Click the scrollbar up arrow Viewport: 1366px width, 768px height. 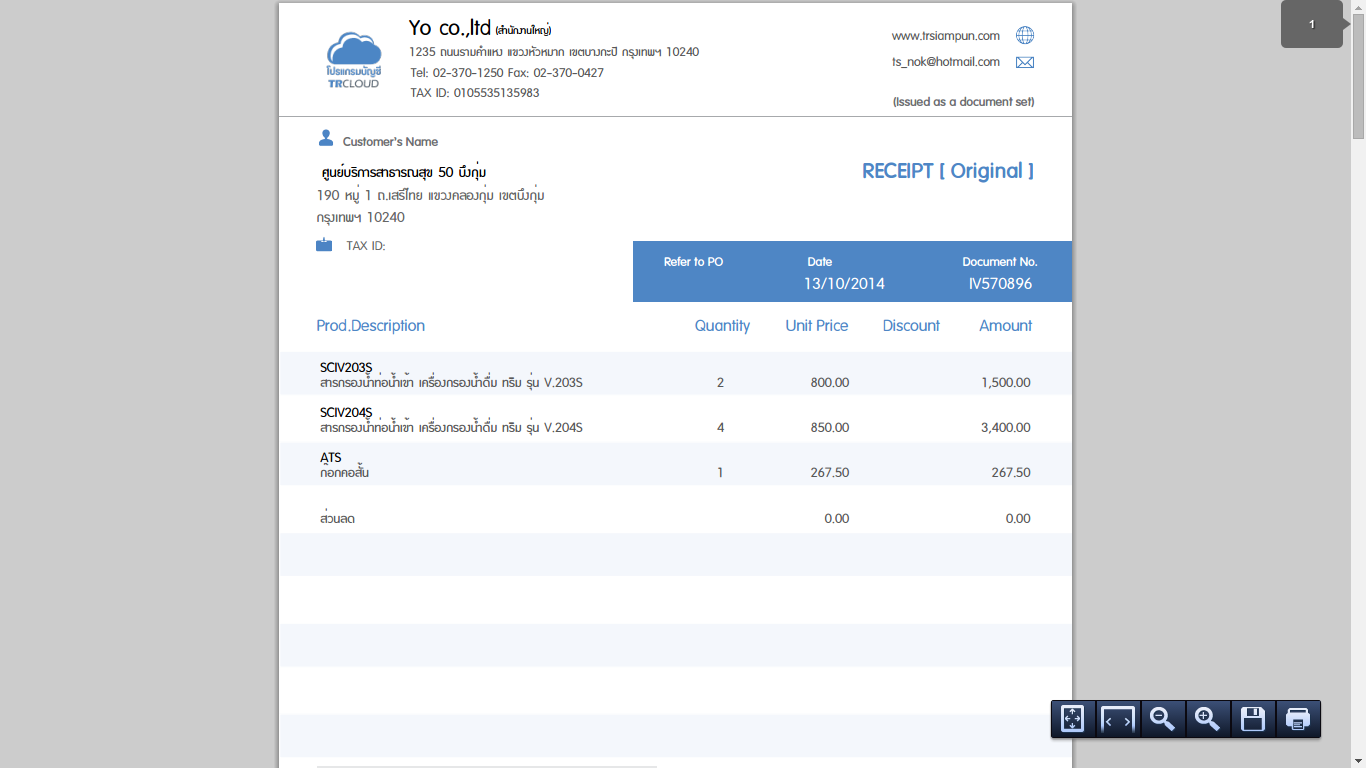1358,8
